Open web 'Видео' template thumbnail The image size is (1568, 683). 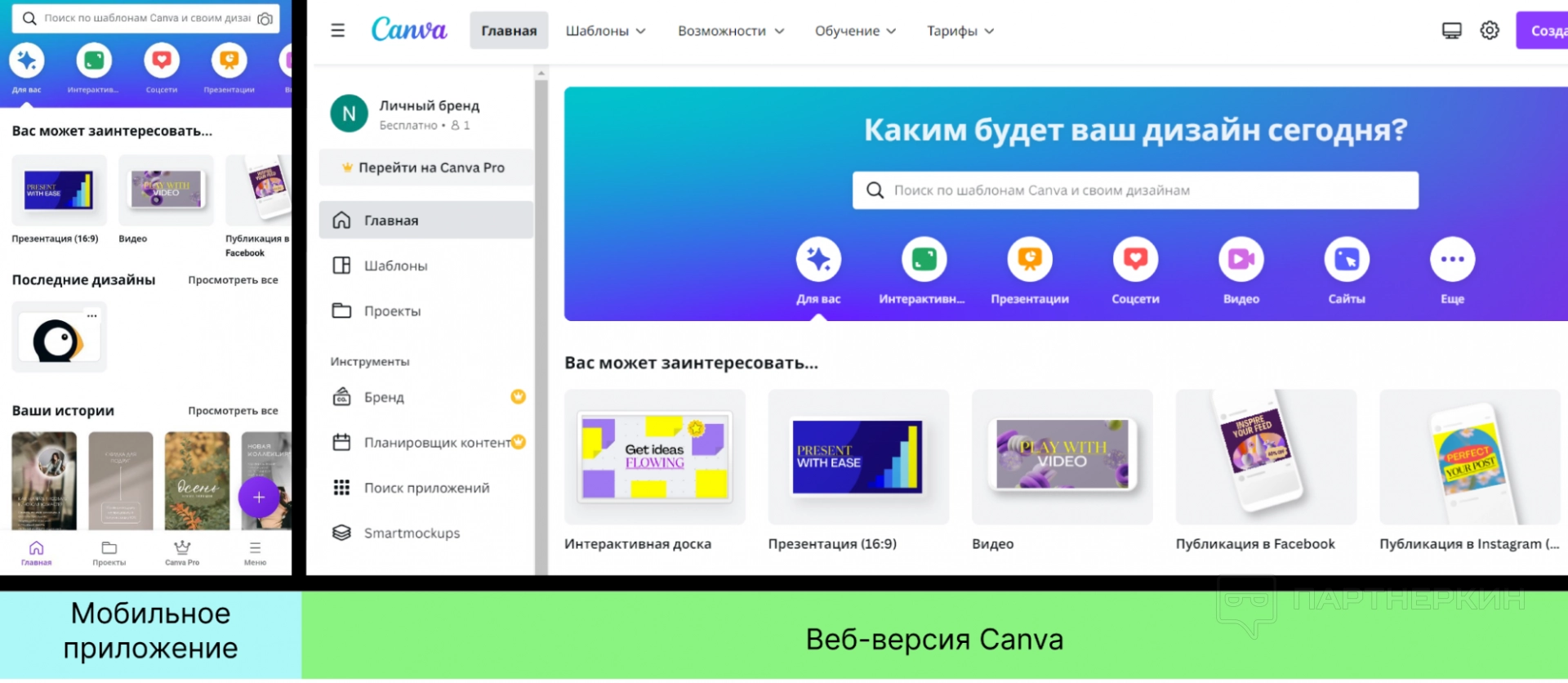click(x=1062, y=457)
